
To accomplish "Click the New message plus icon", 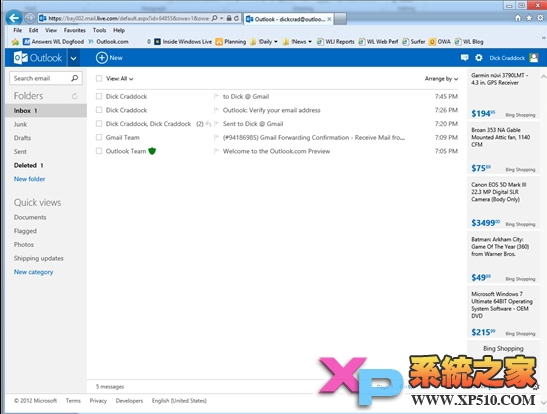I will click(x=102, y=58).
